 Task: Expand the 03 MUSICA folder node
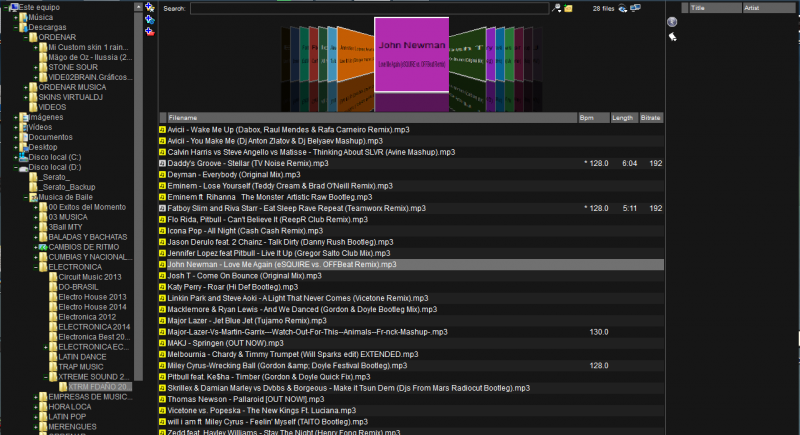[x=35, y=217]
